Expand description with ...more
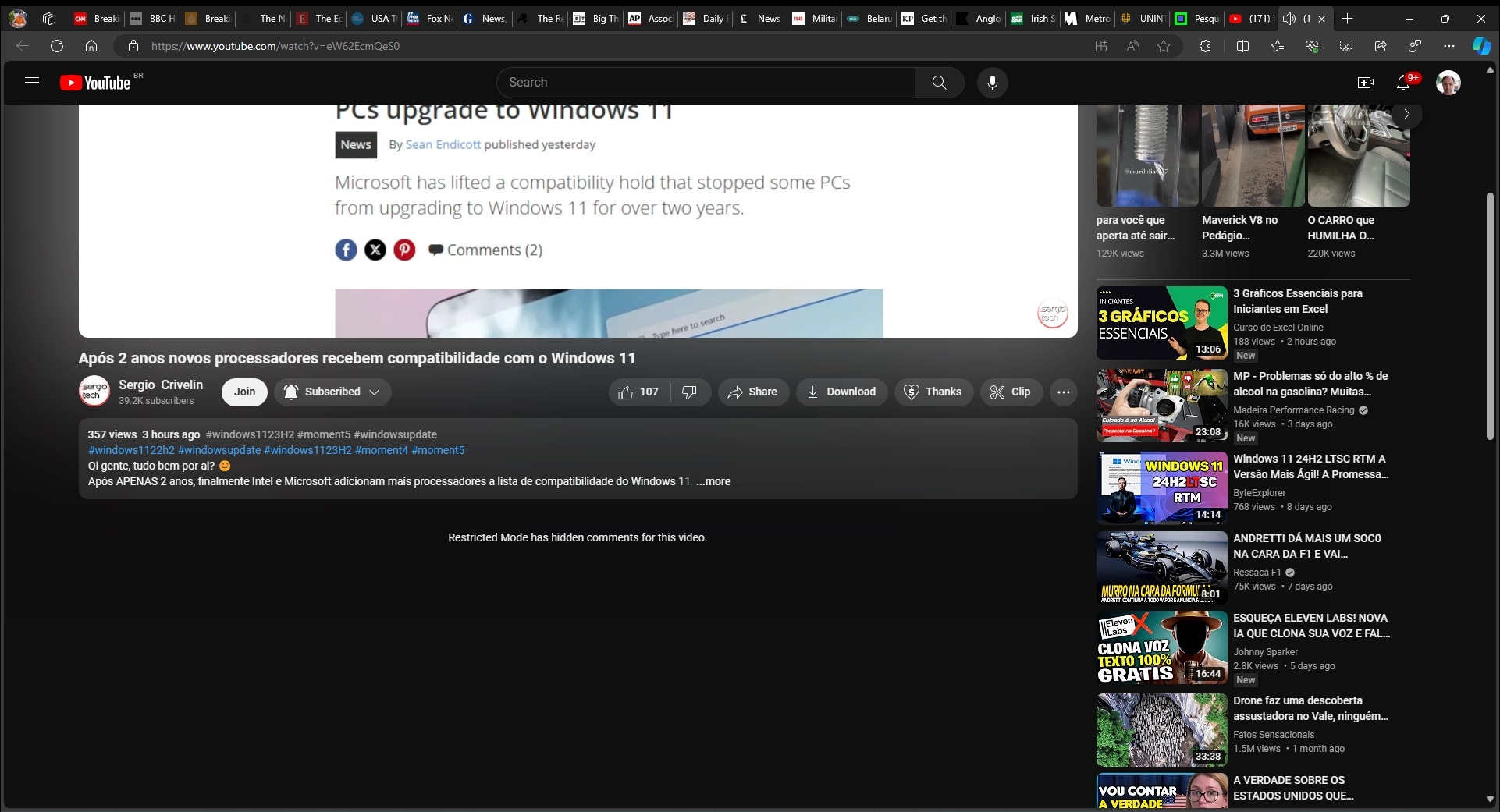Image resolution: width=1500 pixels, height=812 pixels. (713, 481)
